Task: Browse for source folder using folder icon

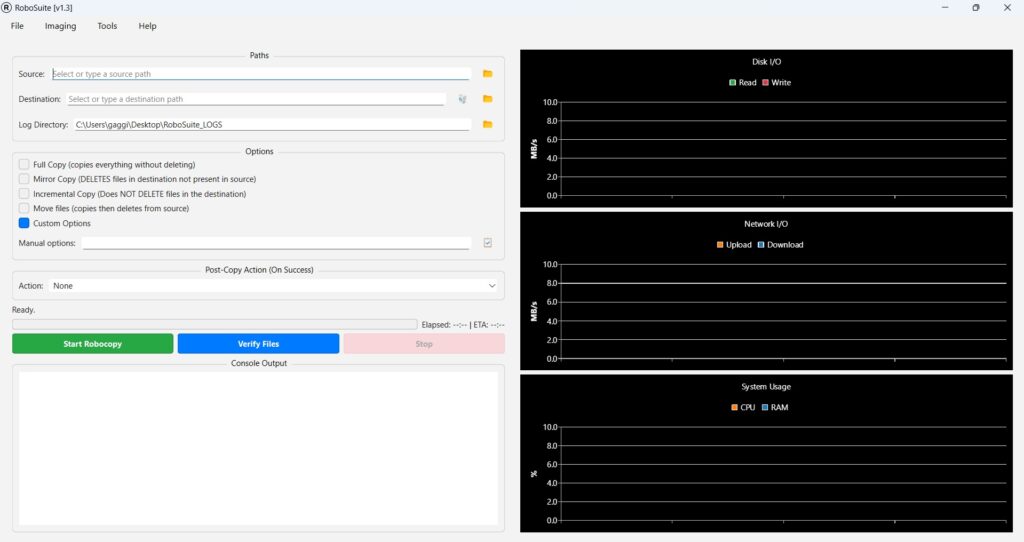Action: point(488,74)
